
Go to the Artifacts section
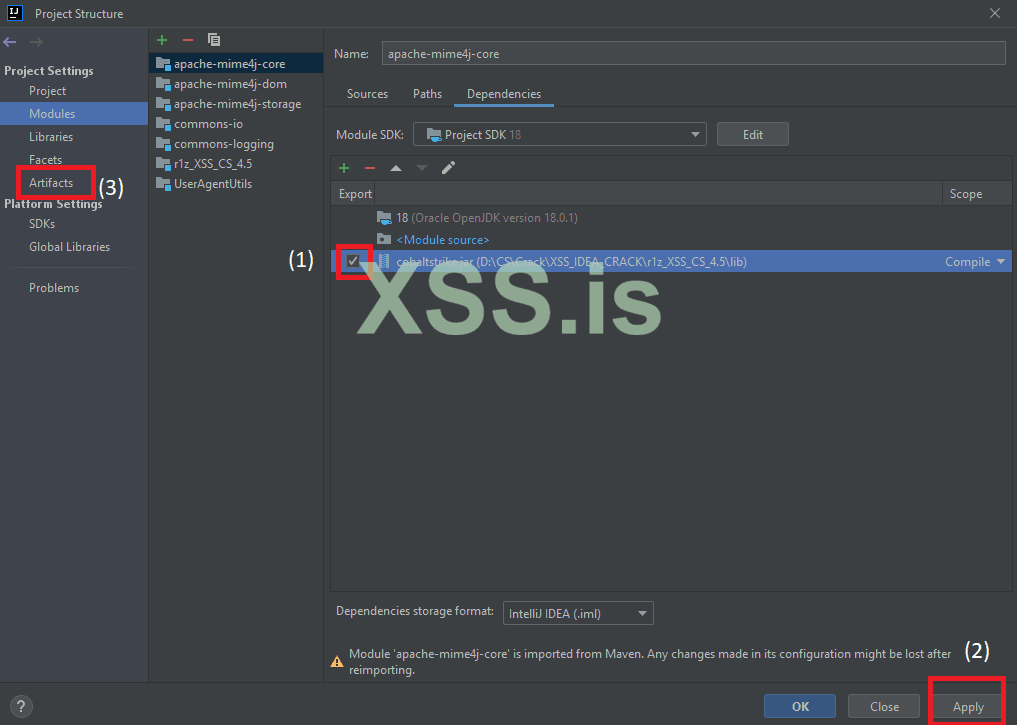click(x=51, y=183)
